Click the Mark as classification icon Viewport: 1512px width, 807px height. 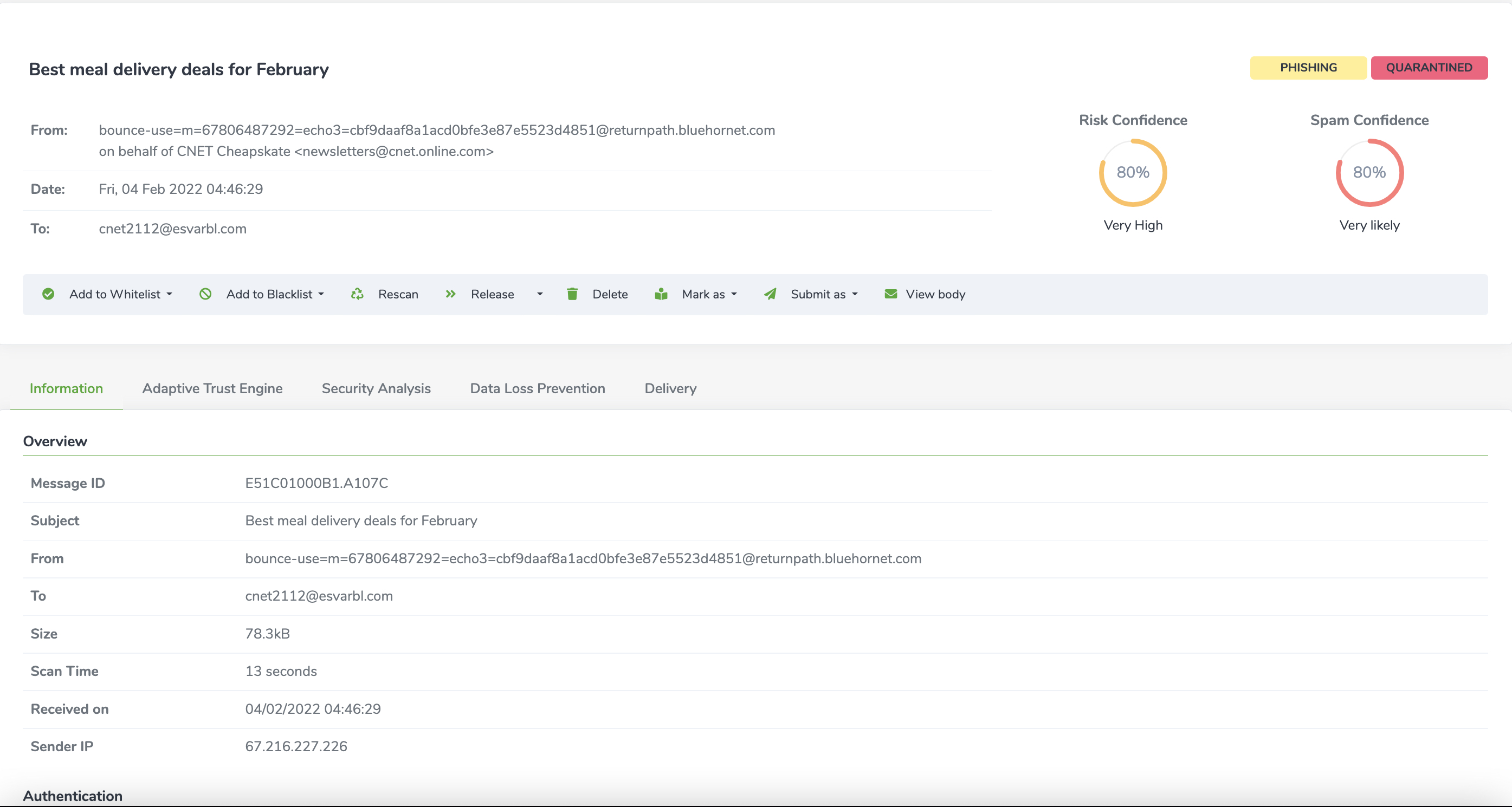[x=661, y=294]
